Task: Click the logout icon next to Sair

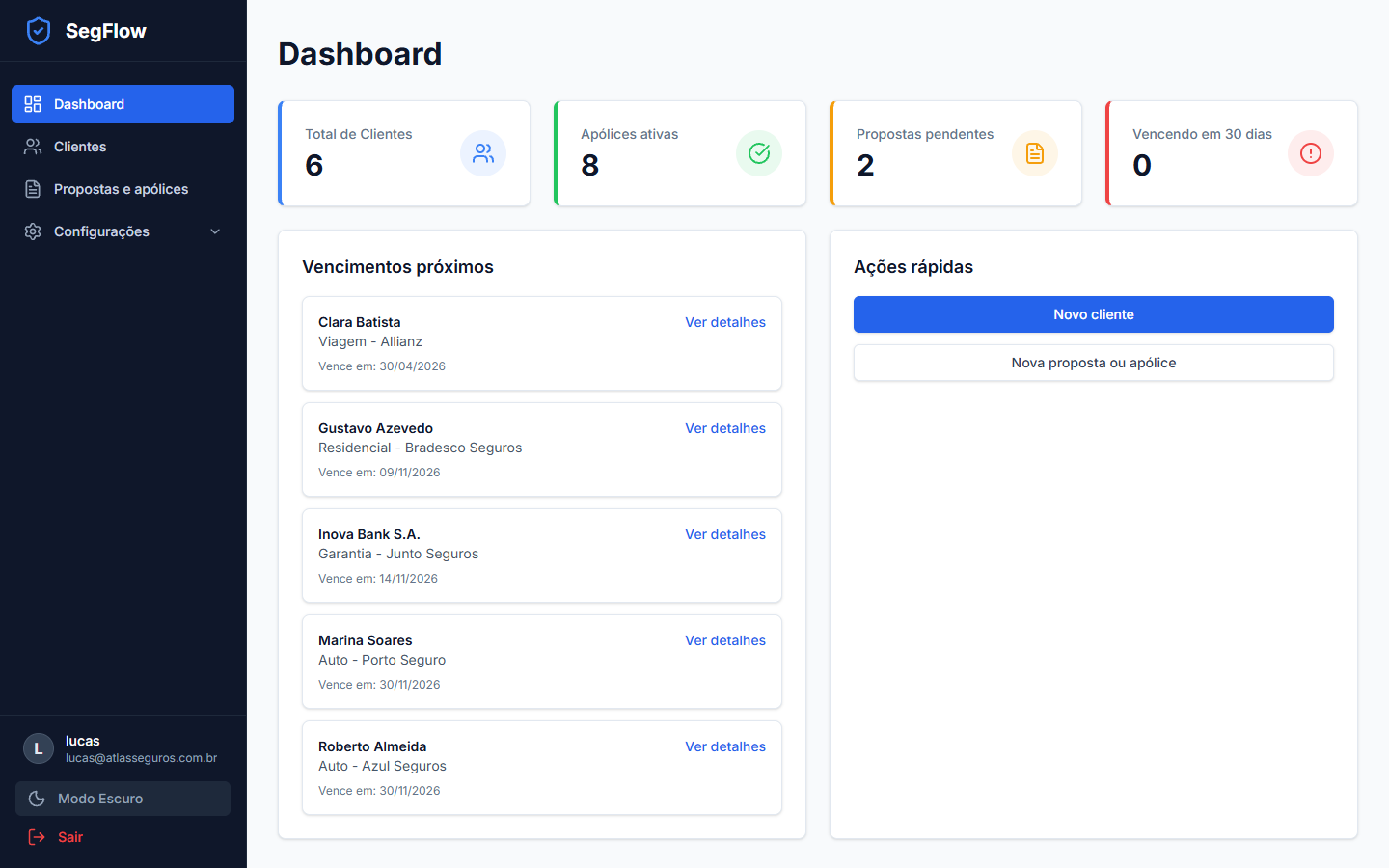Action: [x=36, y=837]
